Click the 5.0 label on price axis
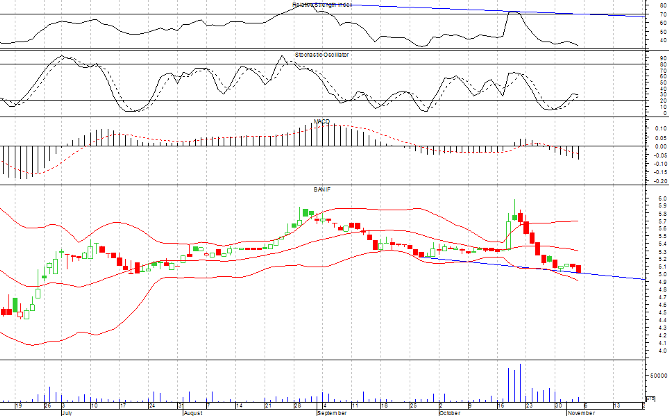 point(663,274)
